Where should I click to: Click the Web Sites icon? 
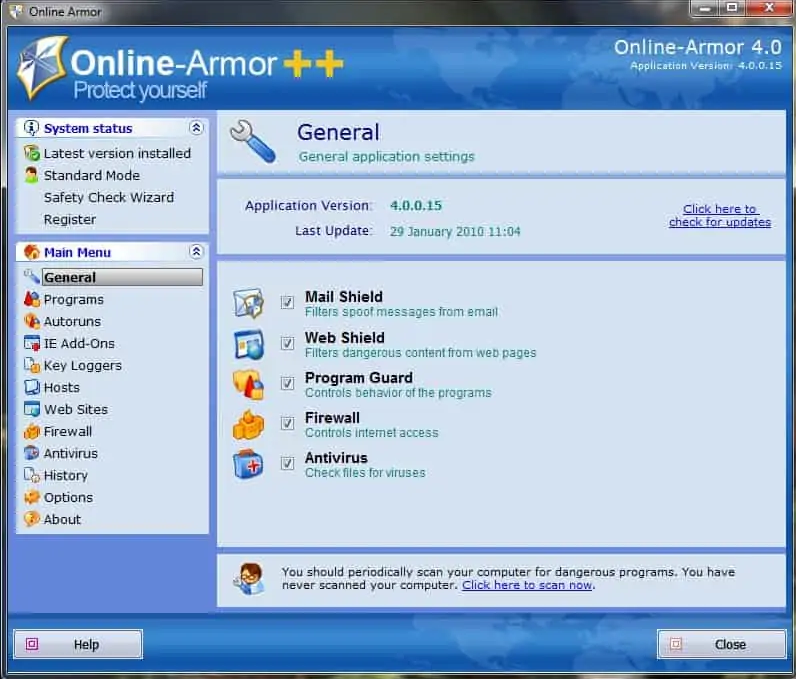pos(31,409)
